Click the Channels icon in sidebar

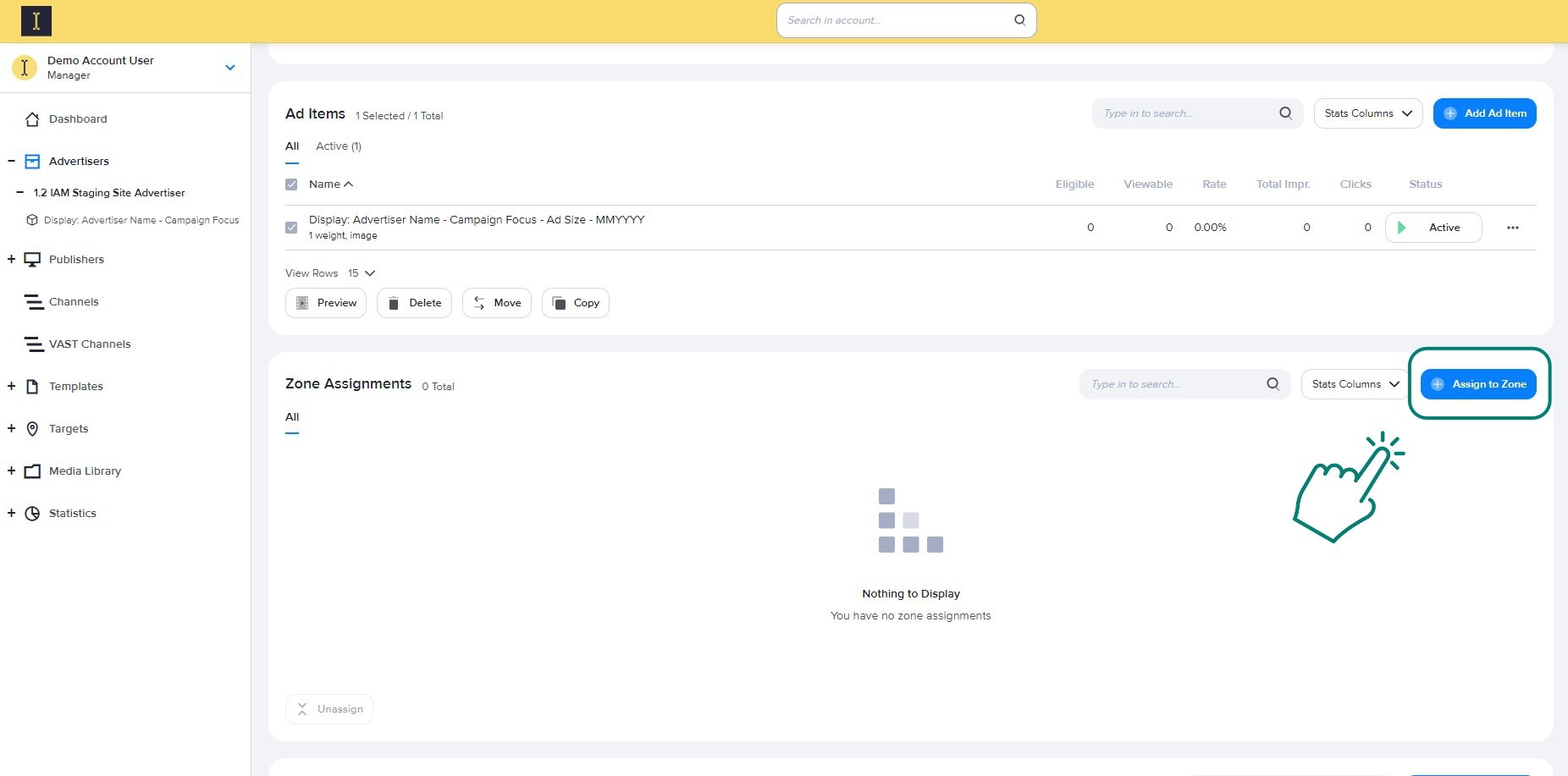(34, 302)
